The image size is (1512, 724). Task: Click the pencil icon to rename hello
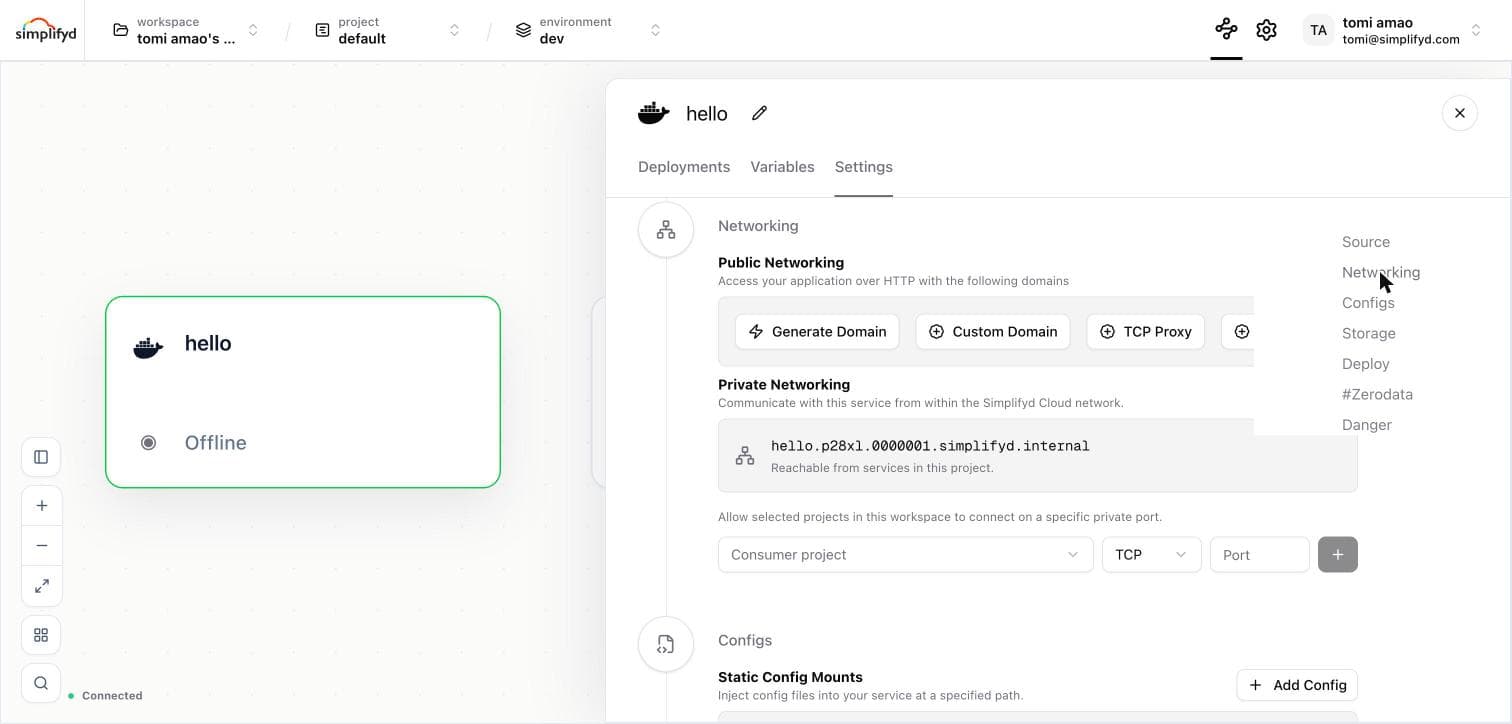tap(760, 113)
